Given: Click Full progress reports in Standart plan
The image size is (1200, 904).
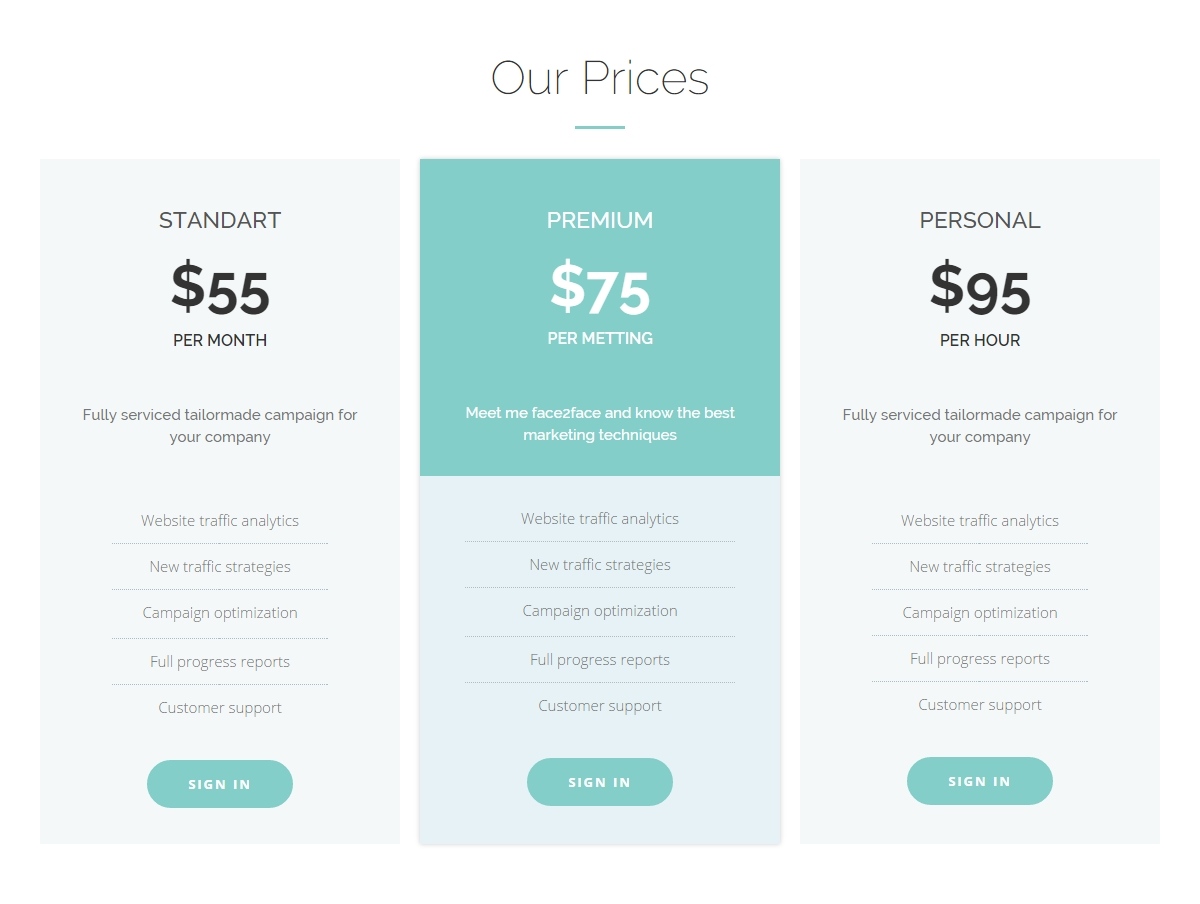Looking at the screenshot, I should point(220,662).
